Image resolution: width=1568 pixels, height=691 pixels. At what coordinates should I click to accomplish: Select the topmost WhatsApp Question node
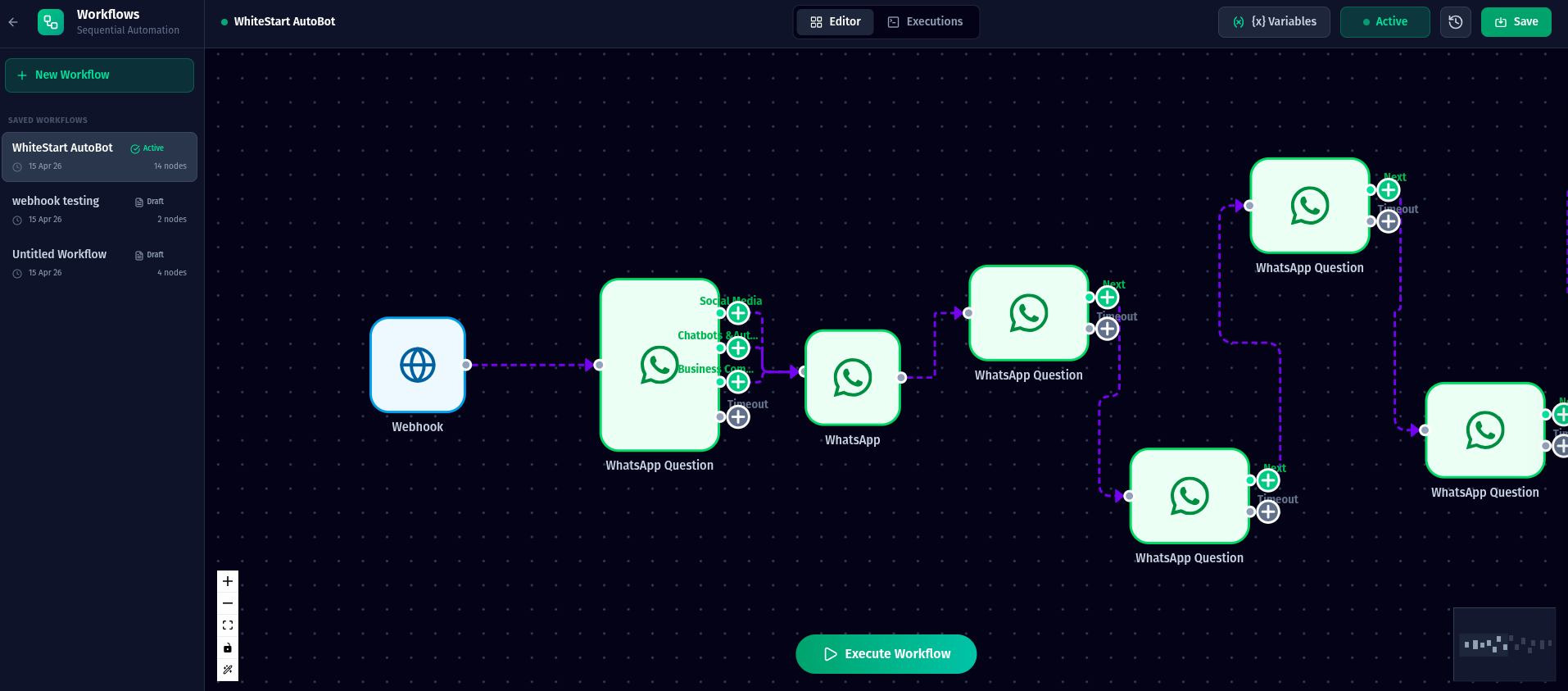1310,206
